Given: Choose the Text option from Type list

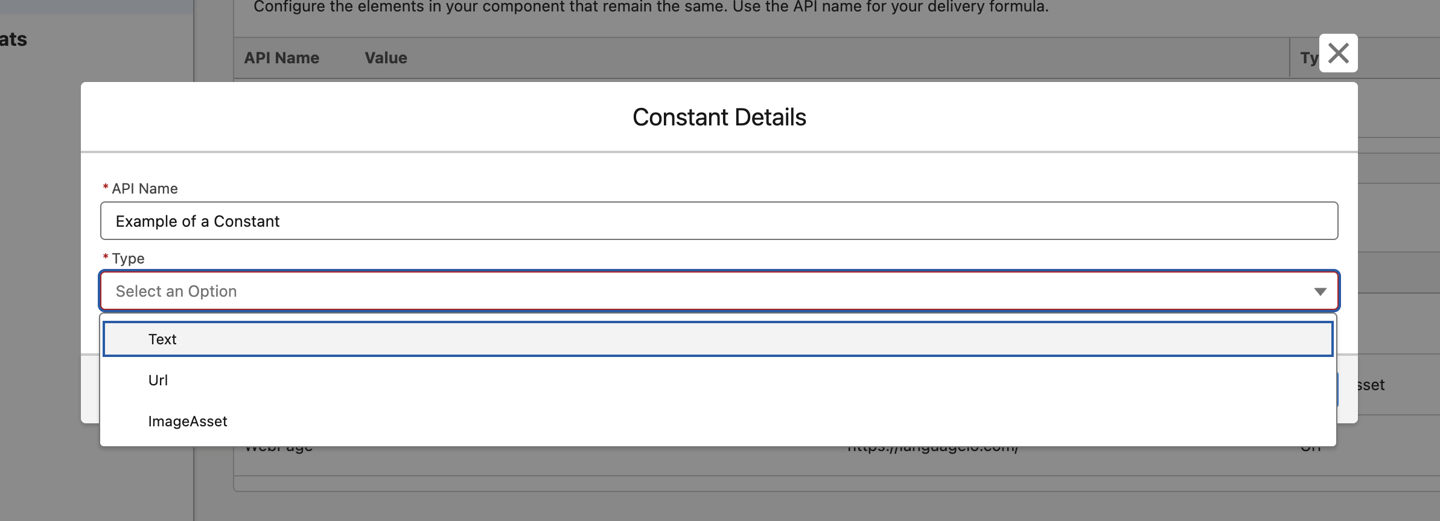Looking at the screenshot, I should pyautogui.click(x=718, y=339).
